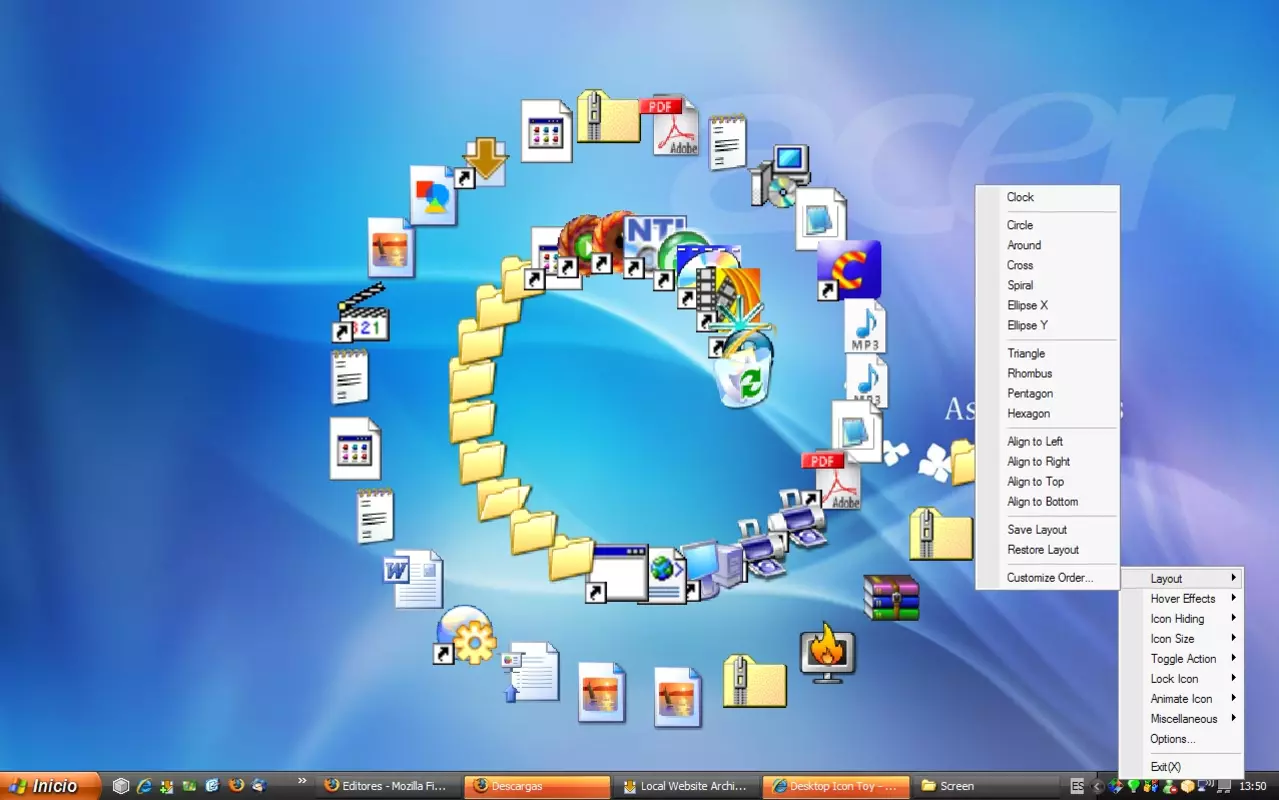Launch Internet Explorer from quick launch

click(x=144, y=786)
